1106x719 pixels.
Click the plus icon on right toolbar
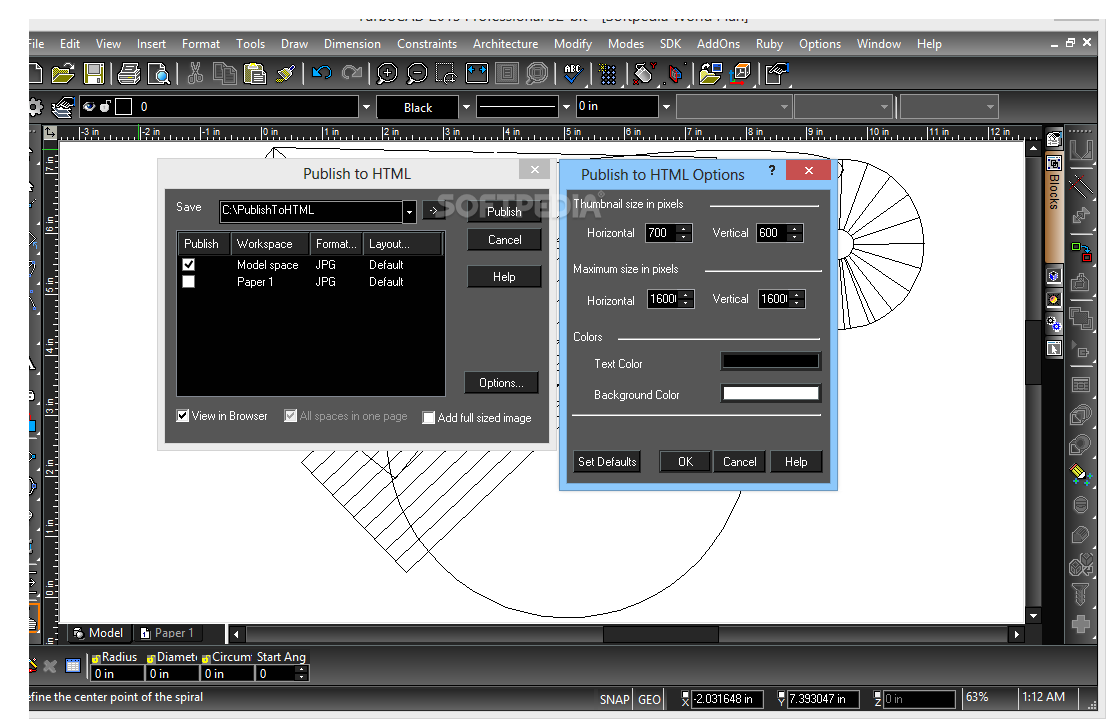(1080, 623)
